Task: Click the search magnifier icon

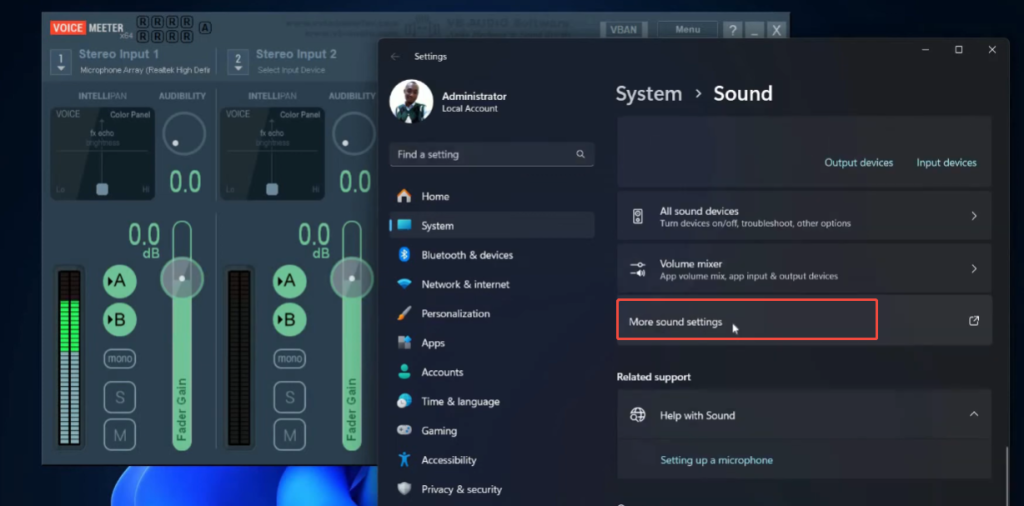Action: pyautogui.click(x=581, y=154)
